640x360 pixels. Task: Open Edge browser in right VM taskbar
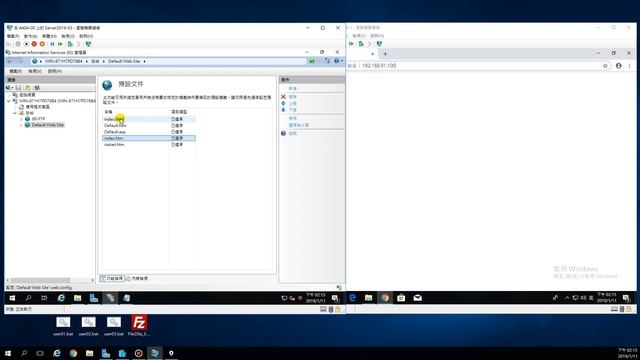tap(352, 298)
